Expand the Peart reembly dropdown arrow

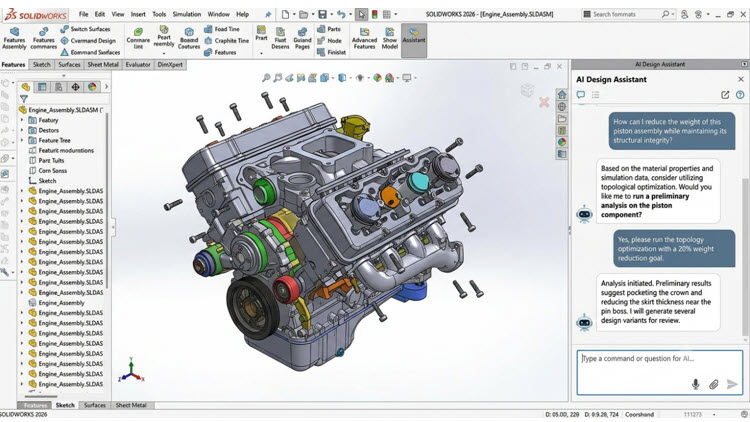tap(164, 53)
